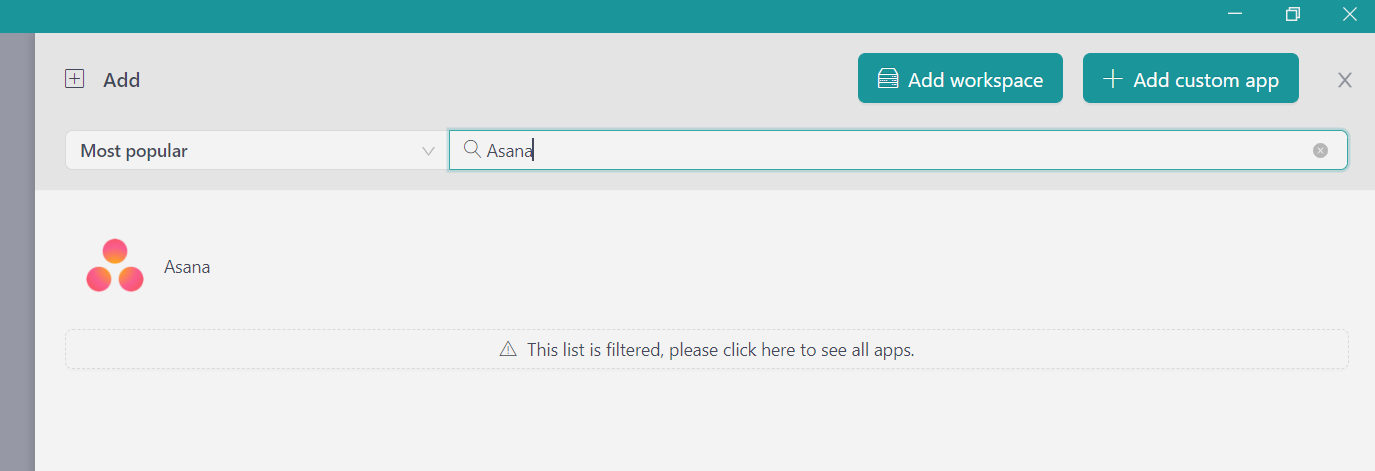The height and width of the screenshot is (471, 1375).
Task: Expand the category list using the chevron arrow
Action: point(428,151)
